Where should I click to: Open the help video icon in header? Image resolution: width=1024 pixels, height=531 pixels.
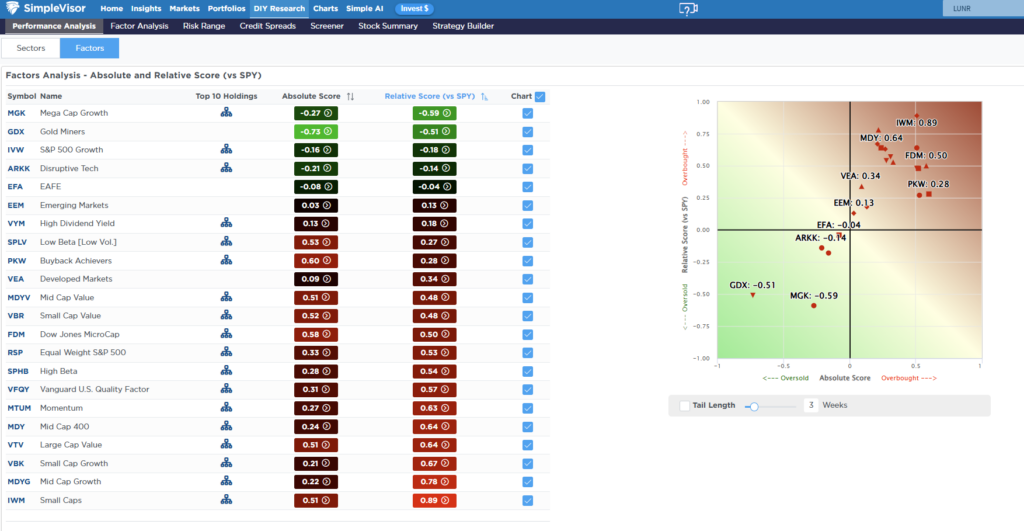[688, 8]
